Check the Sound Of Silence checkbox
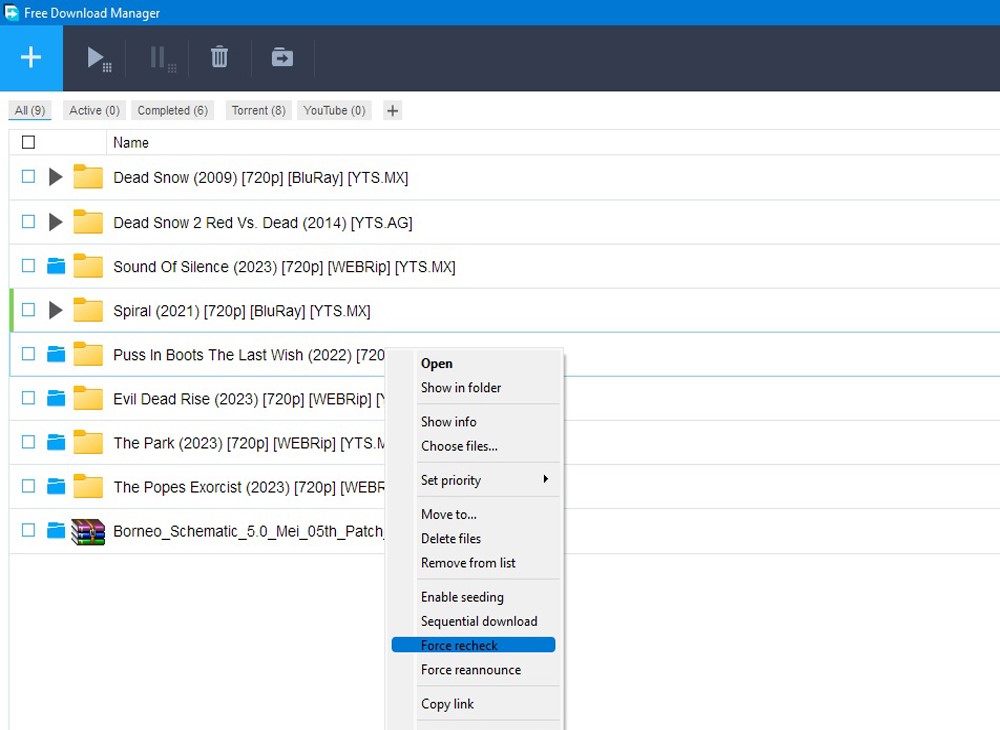The height and width of the screenshot is (730, 1000). coord(28,265)
